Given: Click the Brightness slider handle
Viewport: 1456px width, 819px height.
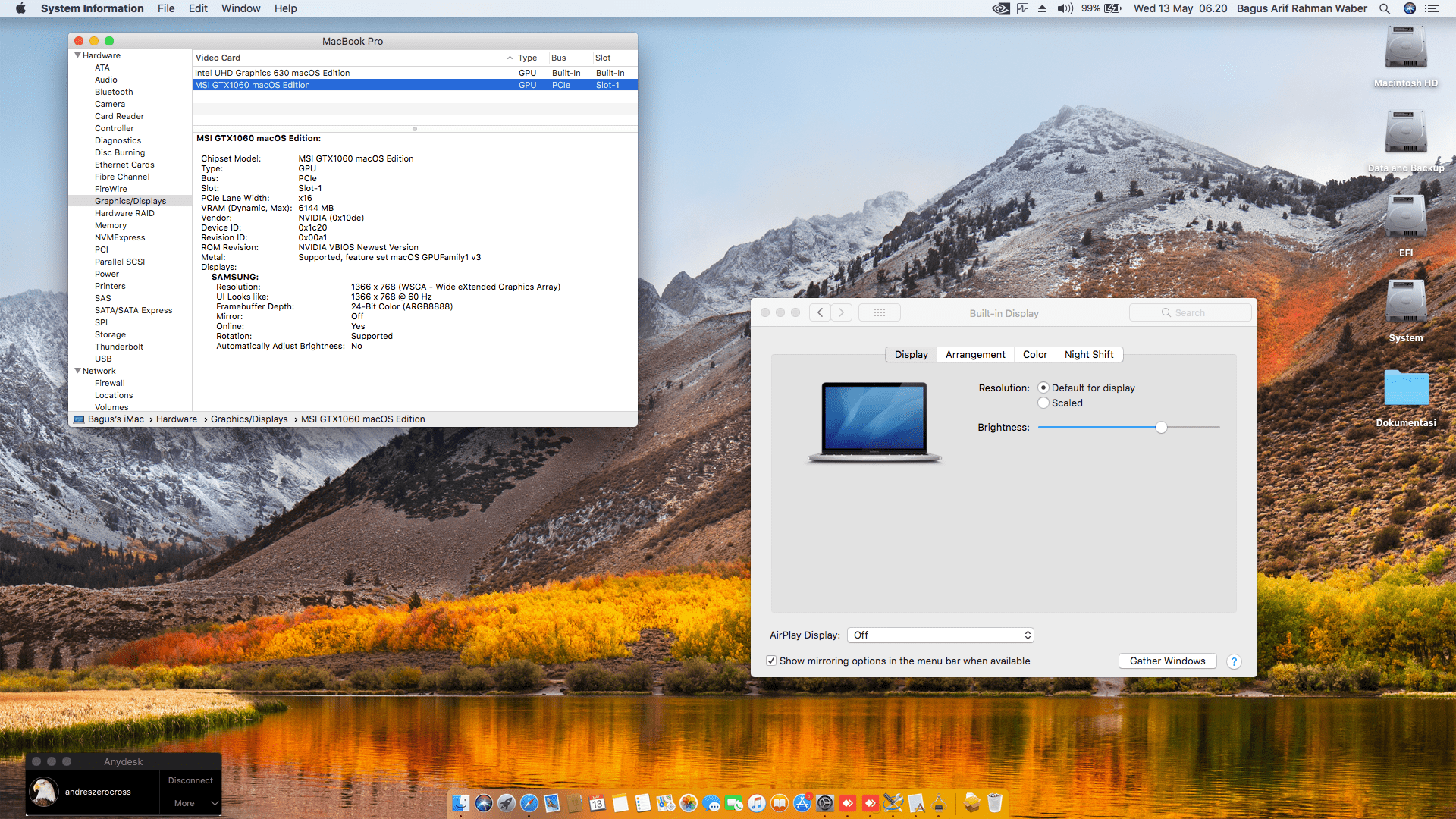Looking at the screenshot, I should 1161,428.
